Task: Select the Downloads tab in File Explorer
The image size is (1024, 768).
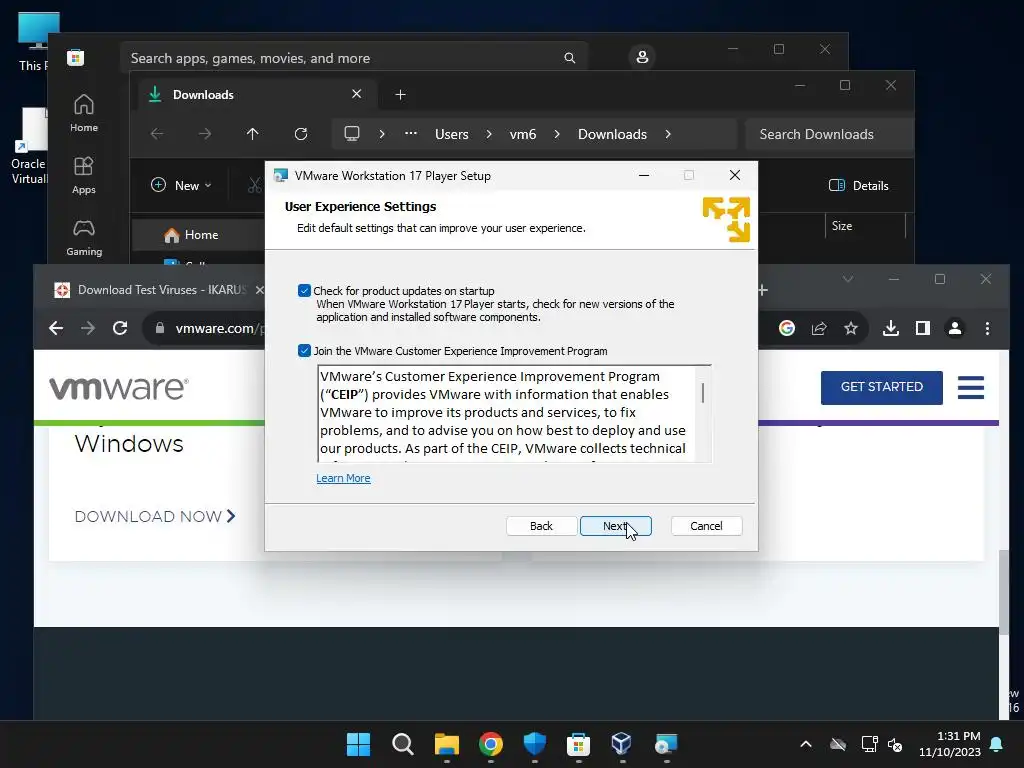Action: pyautogui.click(x=255, y=95)
